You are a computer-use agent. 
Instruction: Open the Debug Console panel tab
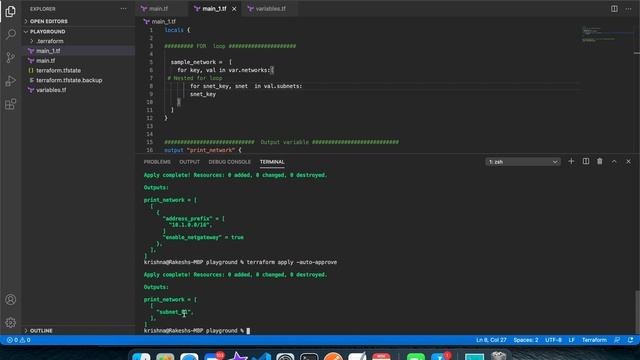[x=230, y=162]
